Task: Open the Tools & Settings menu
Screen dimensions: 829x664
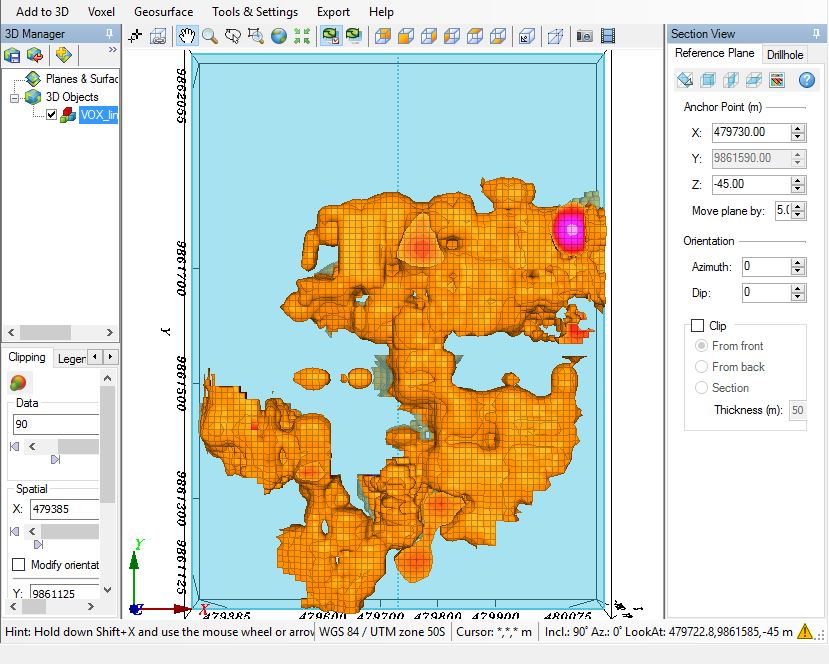Action: [x=254, y=12]
